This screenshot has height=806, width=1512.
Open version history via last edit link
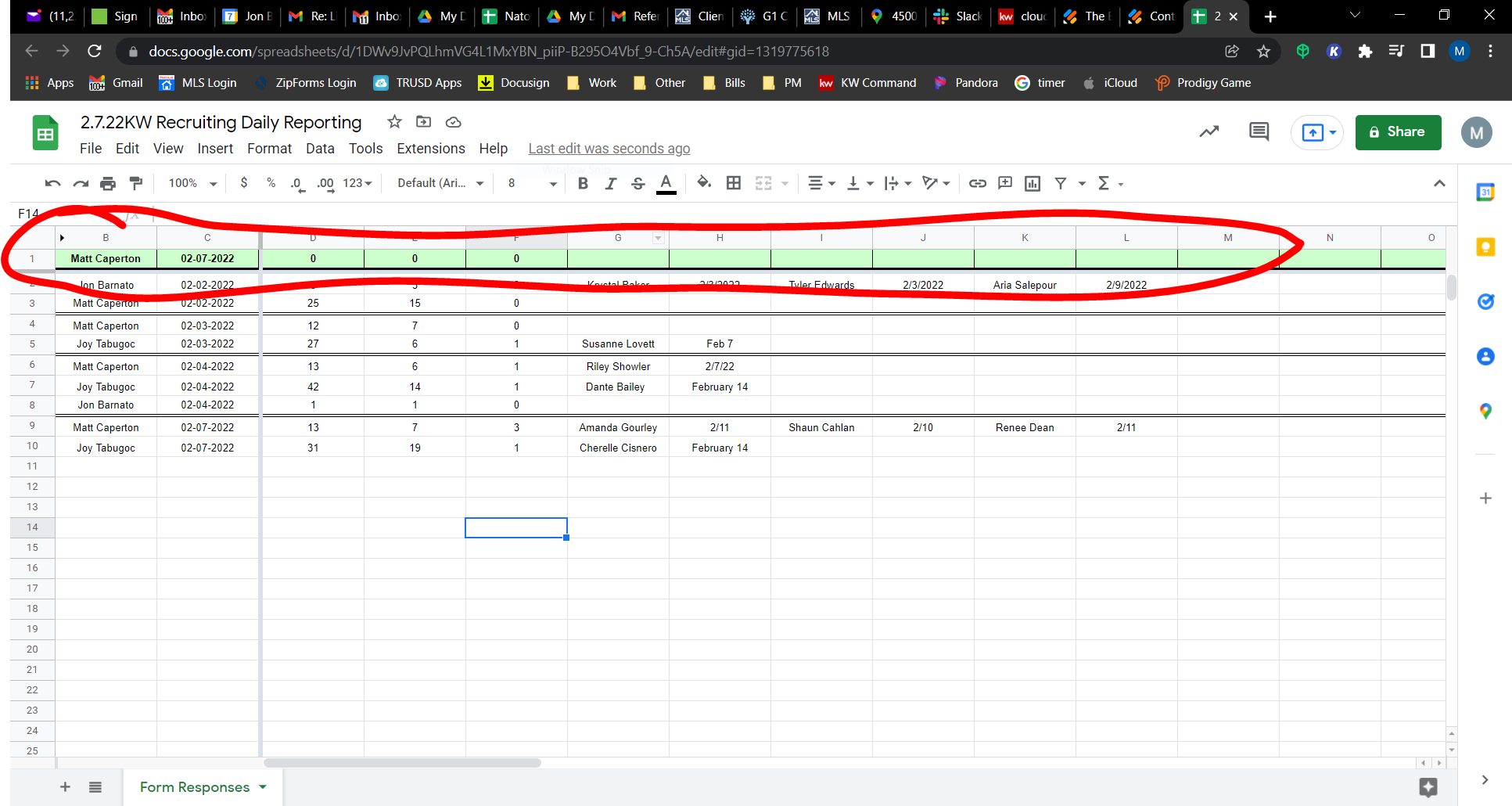[609, 148]
